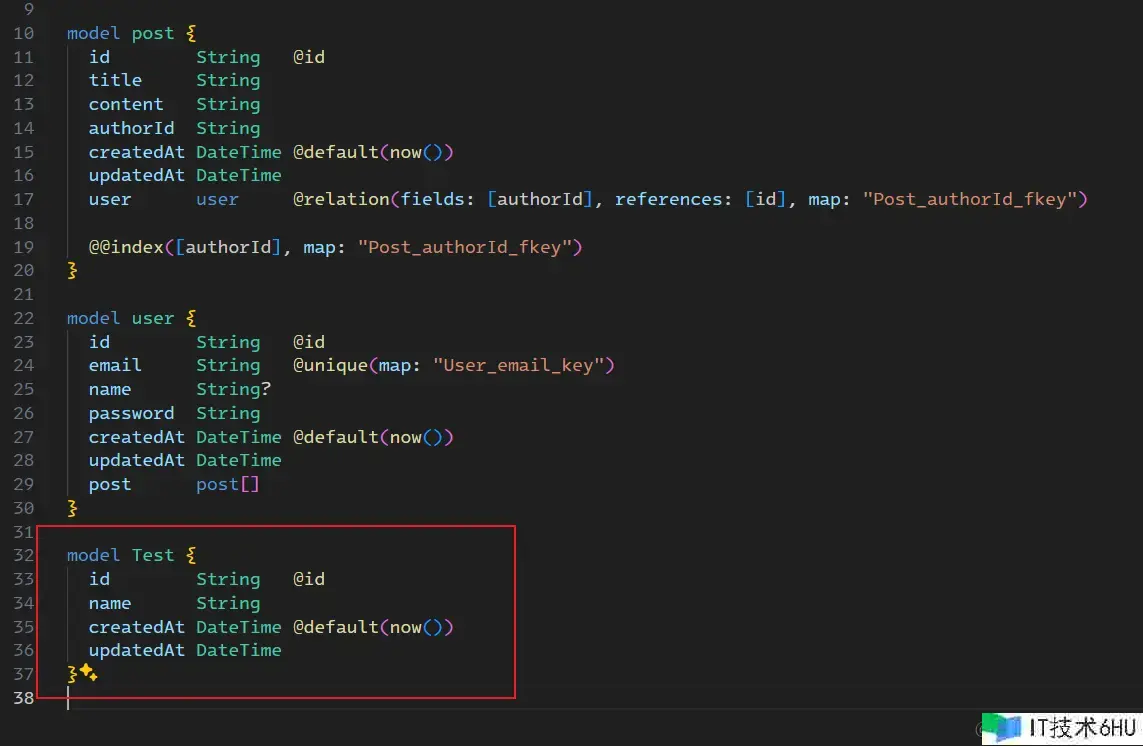The width and height of the screenshot is (1143, 746).
Task: Click the "User_email_key" string
Action: click(x=518, y=365)
